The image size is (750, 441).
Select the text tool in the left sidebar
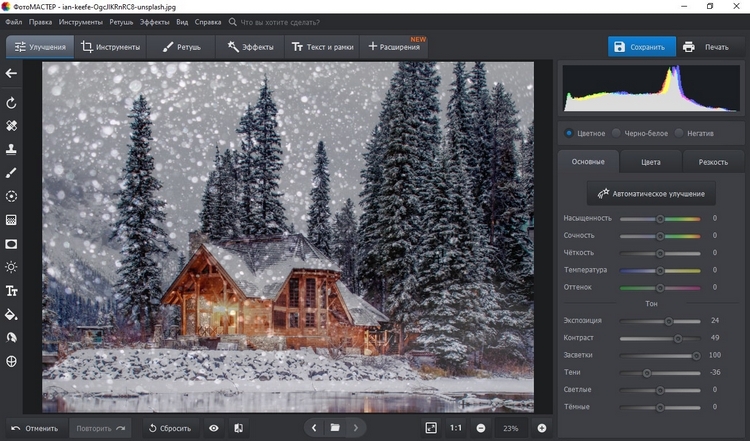click(11, 291)
